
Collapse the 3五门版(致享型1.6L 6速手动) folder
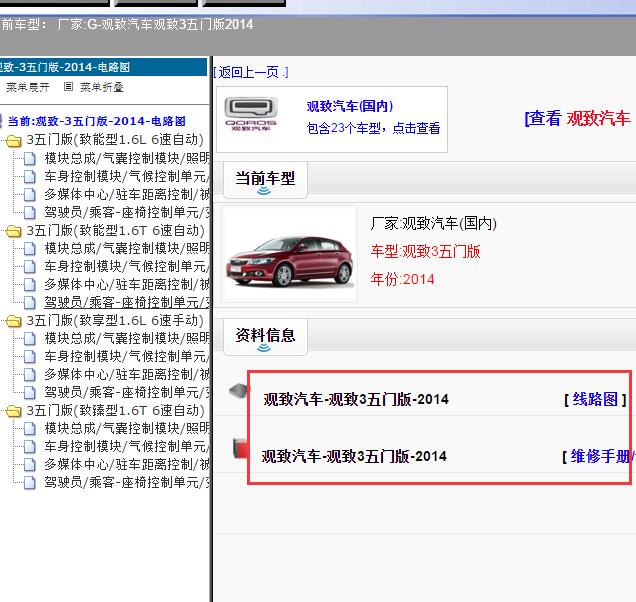pyautogui.click(x=115, y=320)
